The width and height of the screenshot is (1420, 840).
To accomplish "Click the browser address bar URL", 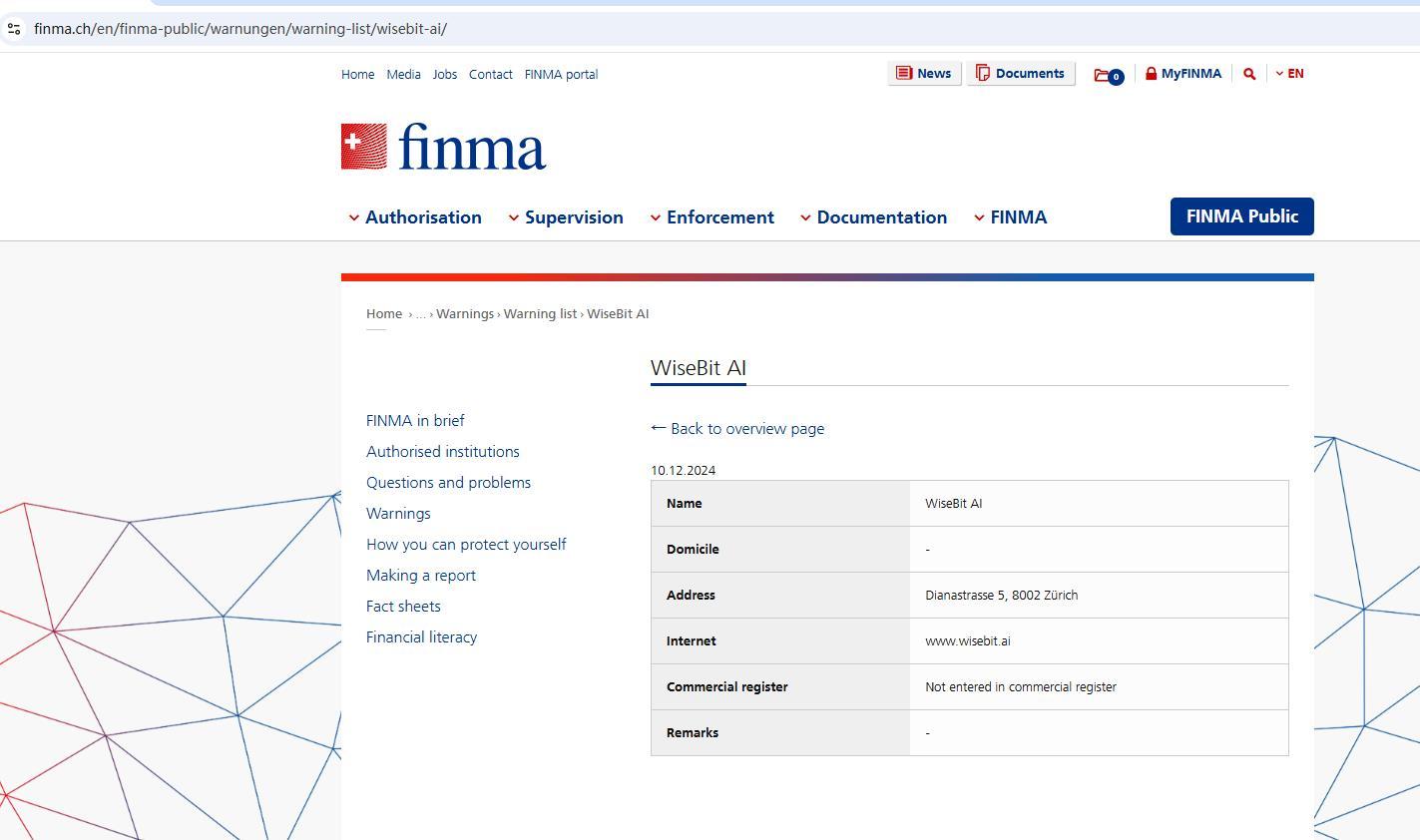I will click(239, 29).
